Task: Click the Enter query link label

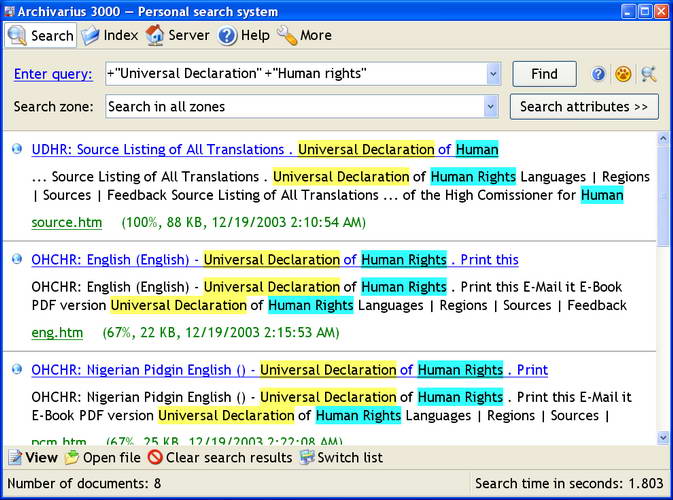Action: click(x=53, y=74)
